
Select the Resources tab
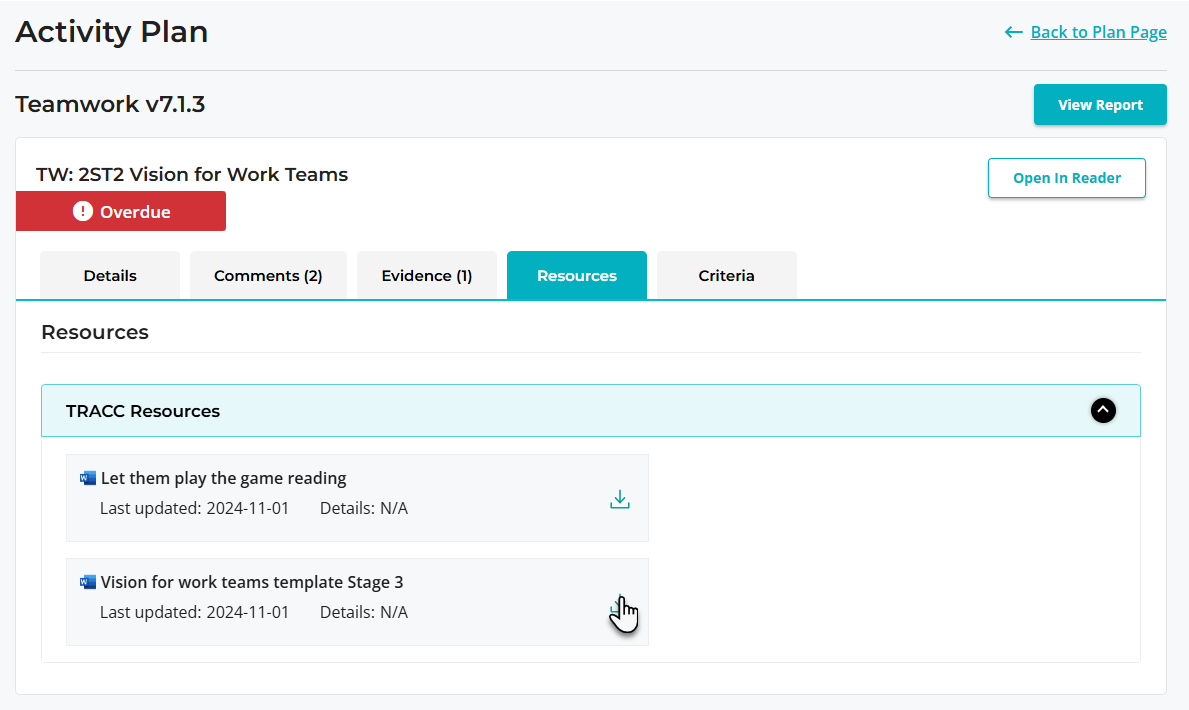click(577, 276)
